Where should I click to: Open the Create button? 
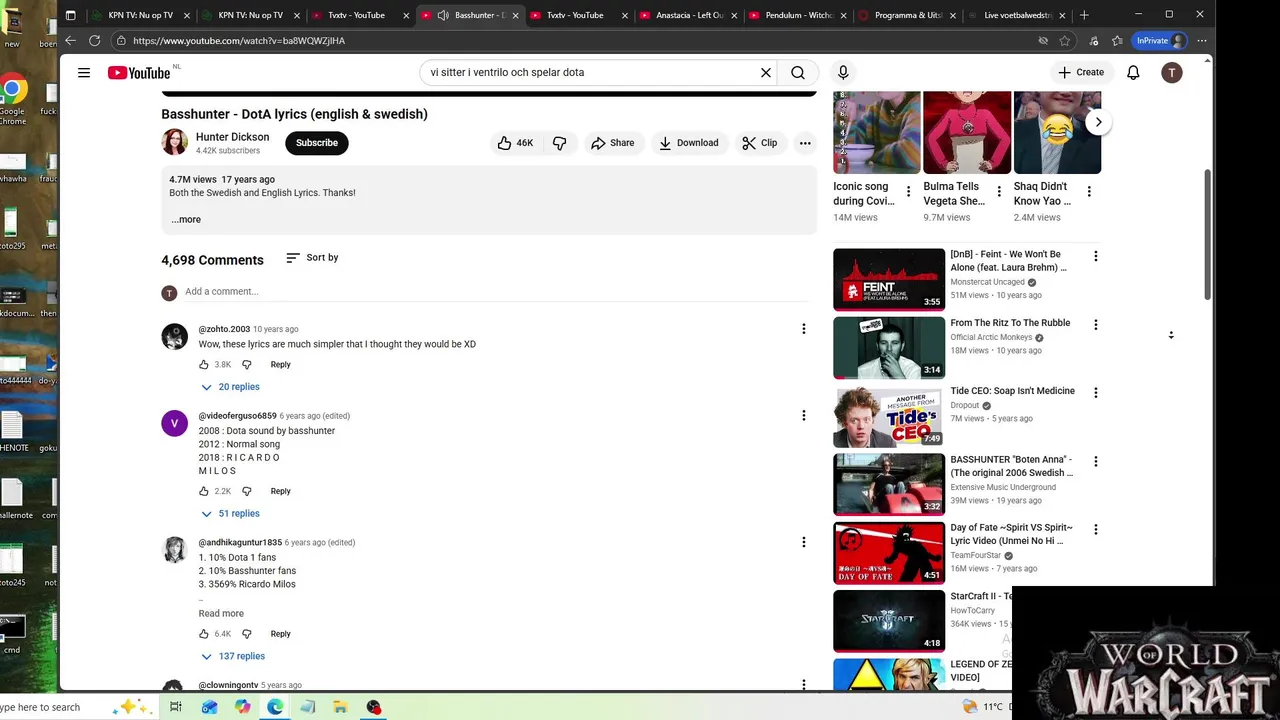1082,72
